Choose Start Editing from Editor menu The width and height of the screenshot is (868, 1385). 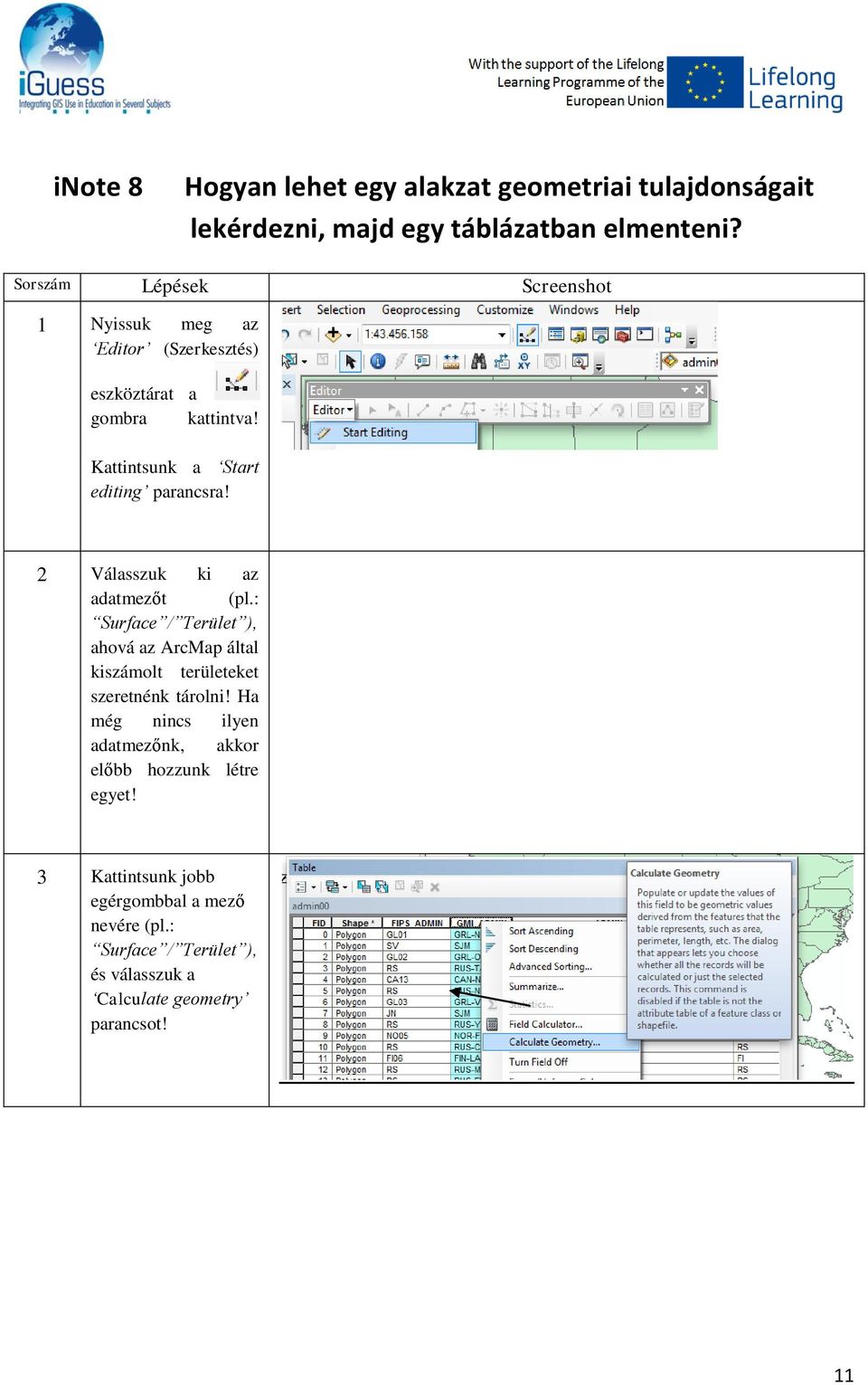(x=394, y=432)
